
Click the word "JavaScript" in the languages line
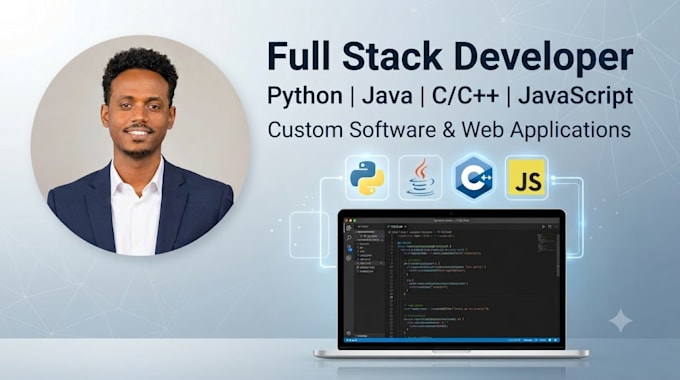575,96
